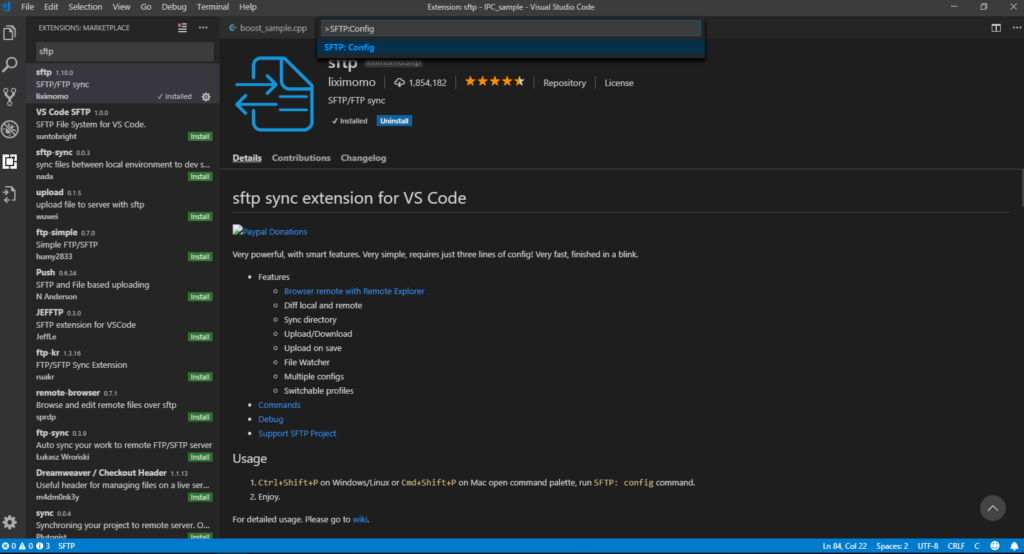Click the scroll-to-top arrow button

tap(993, 508)
